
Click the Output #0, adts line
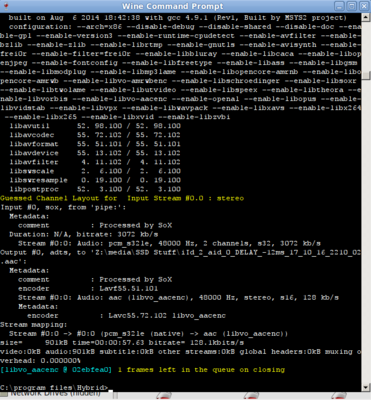click(x=180, y=252)
